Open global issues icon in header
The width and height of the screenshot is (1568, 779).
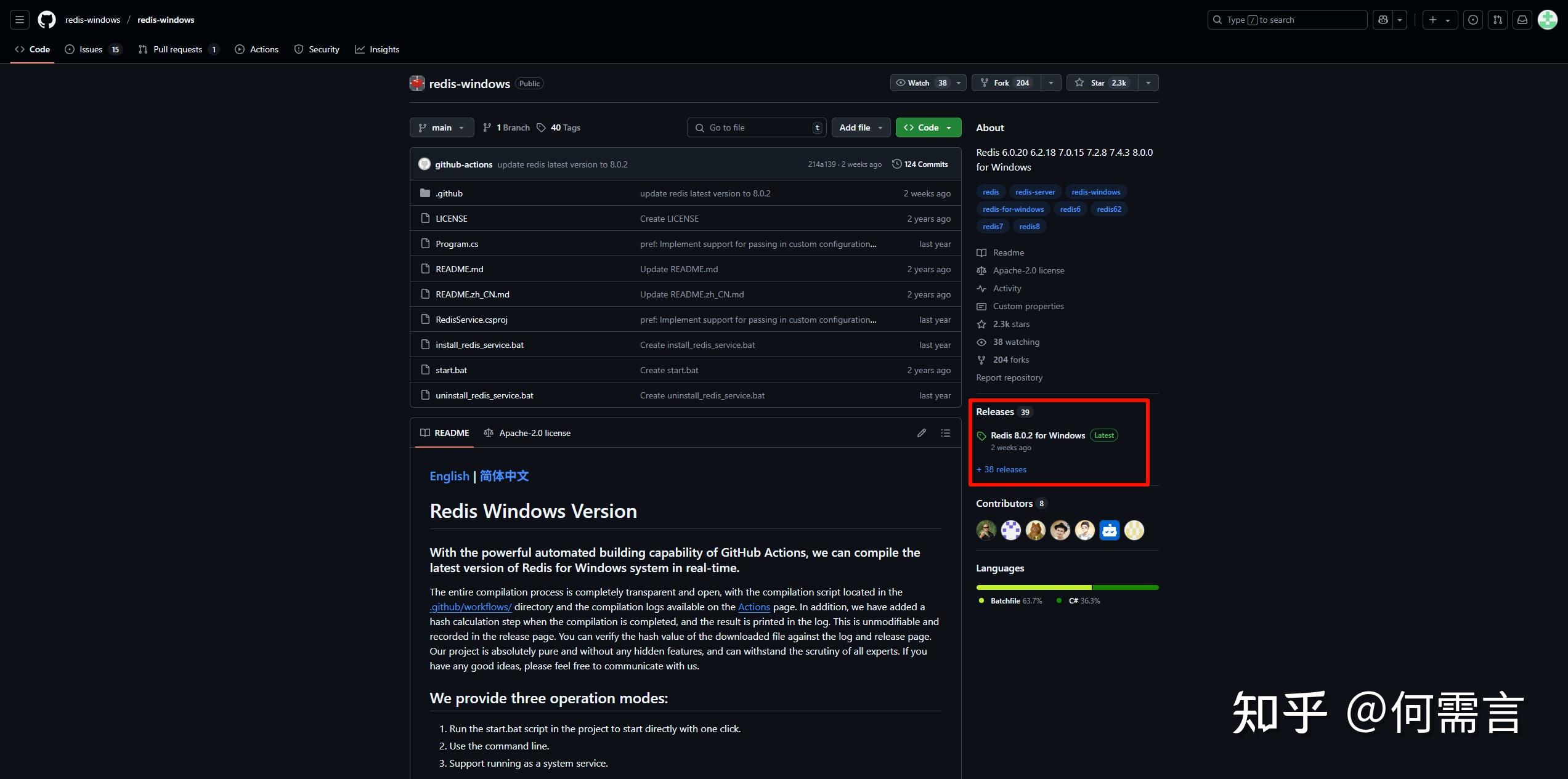(1473, 20)
